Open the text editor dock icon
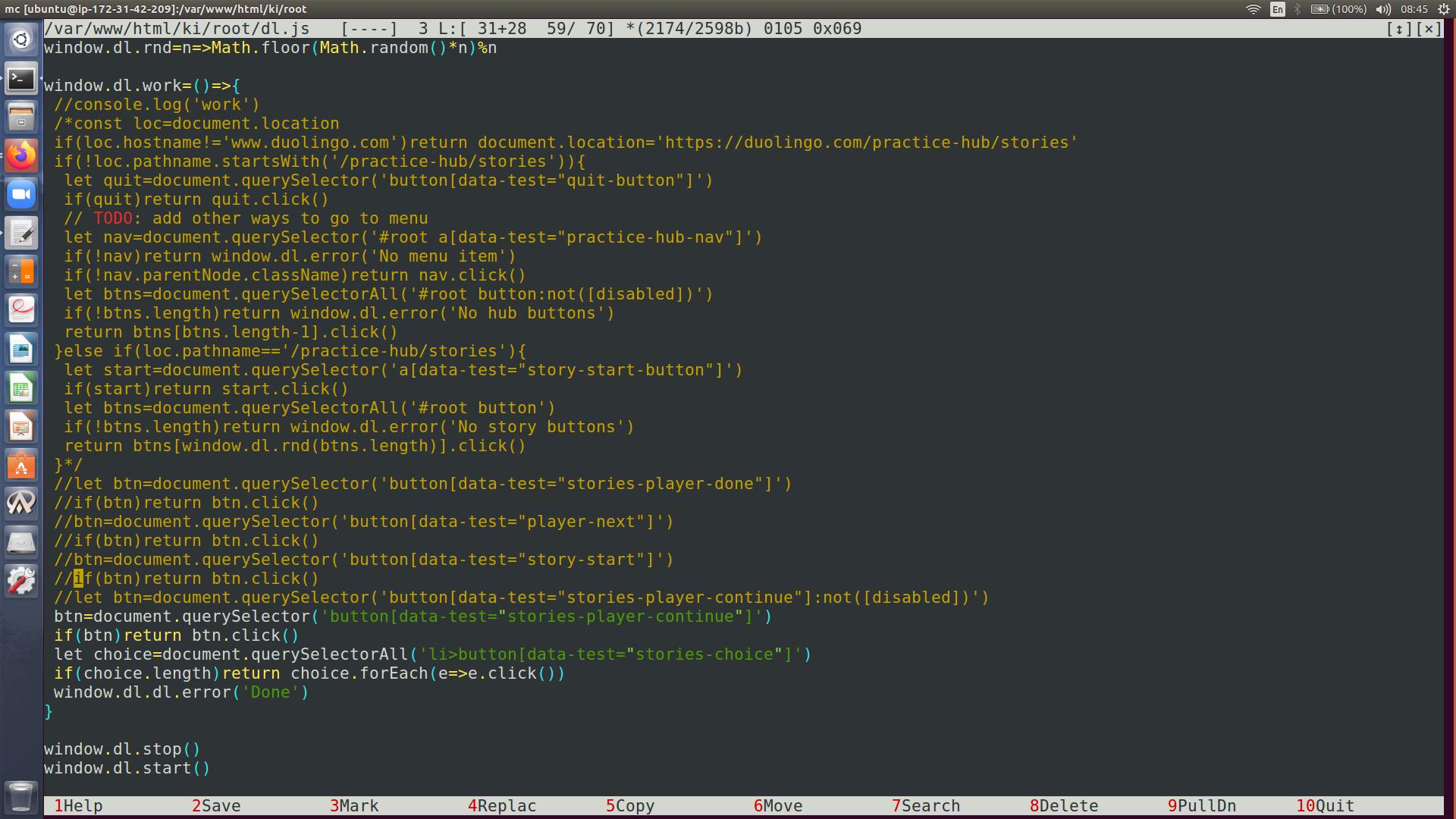The image size is (1456, 819). pos(21,234)
